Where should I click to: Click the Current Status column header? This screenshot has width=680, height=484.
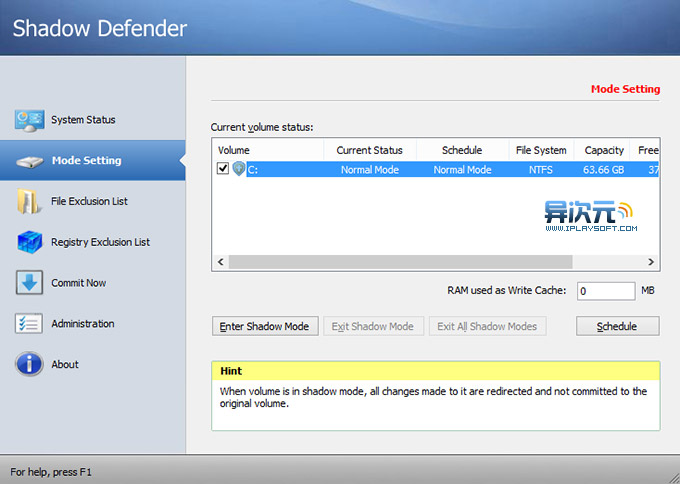point(370,150)
